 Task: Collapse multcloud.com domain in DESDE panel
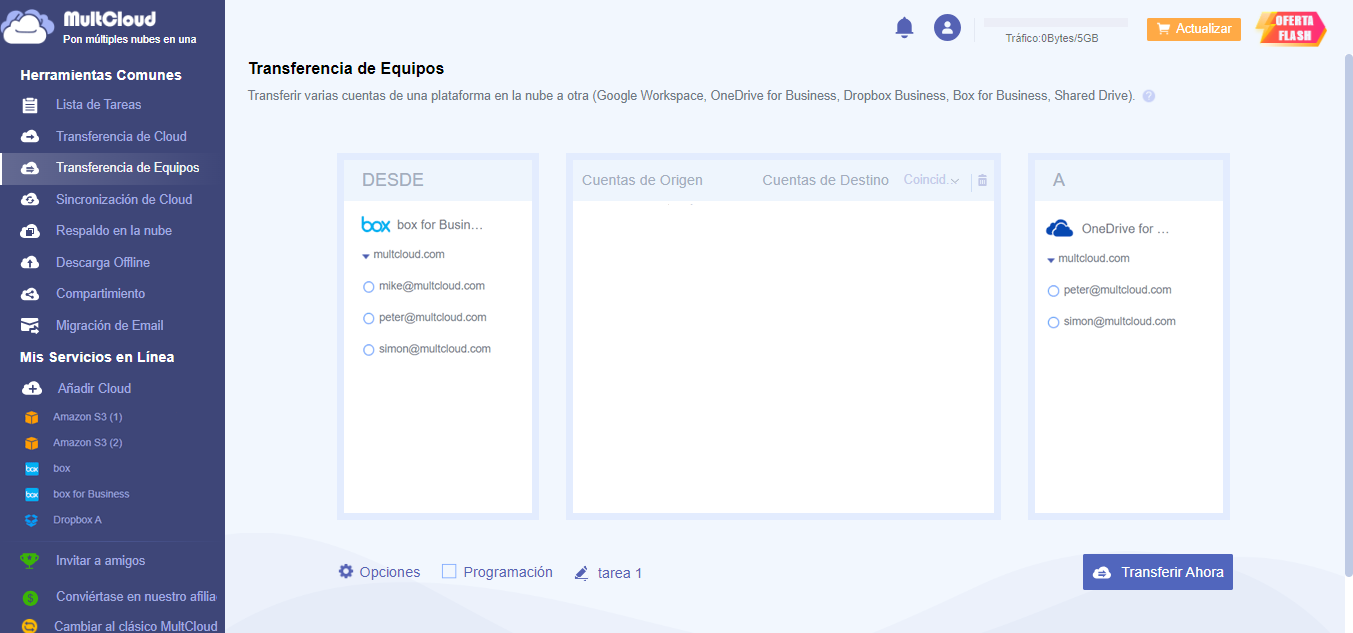pos(367,256)
